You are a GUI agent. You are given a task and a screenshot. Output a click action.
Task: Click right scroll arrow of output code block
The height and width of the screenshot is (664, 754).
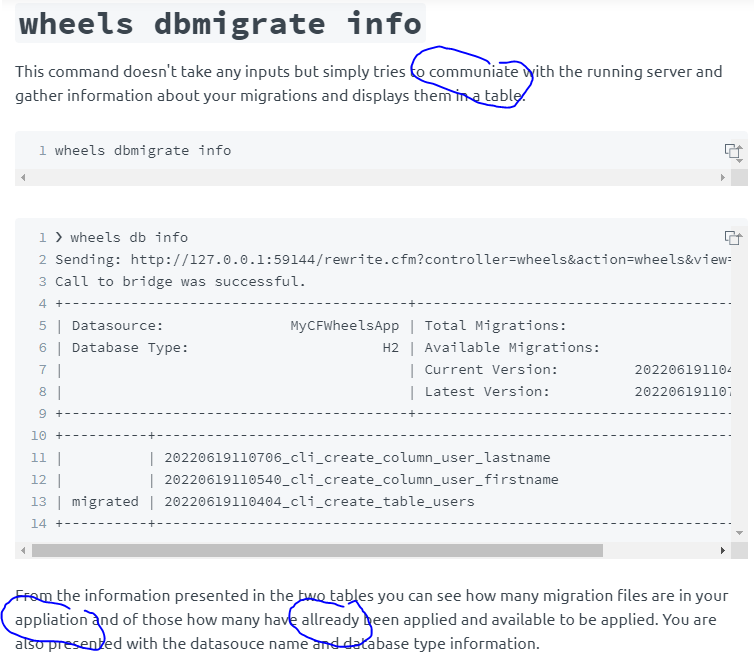pyautogui.click(x=722, y=550)
